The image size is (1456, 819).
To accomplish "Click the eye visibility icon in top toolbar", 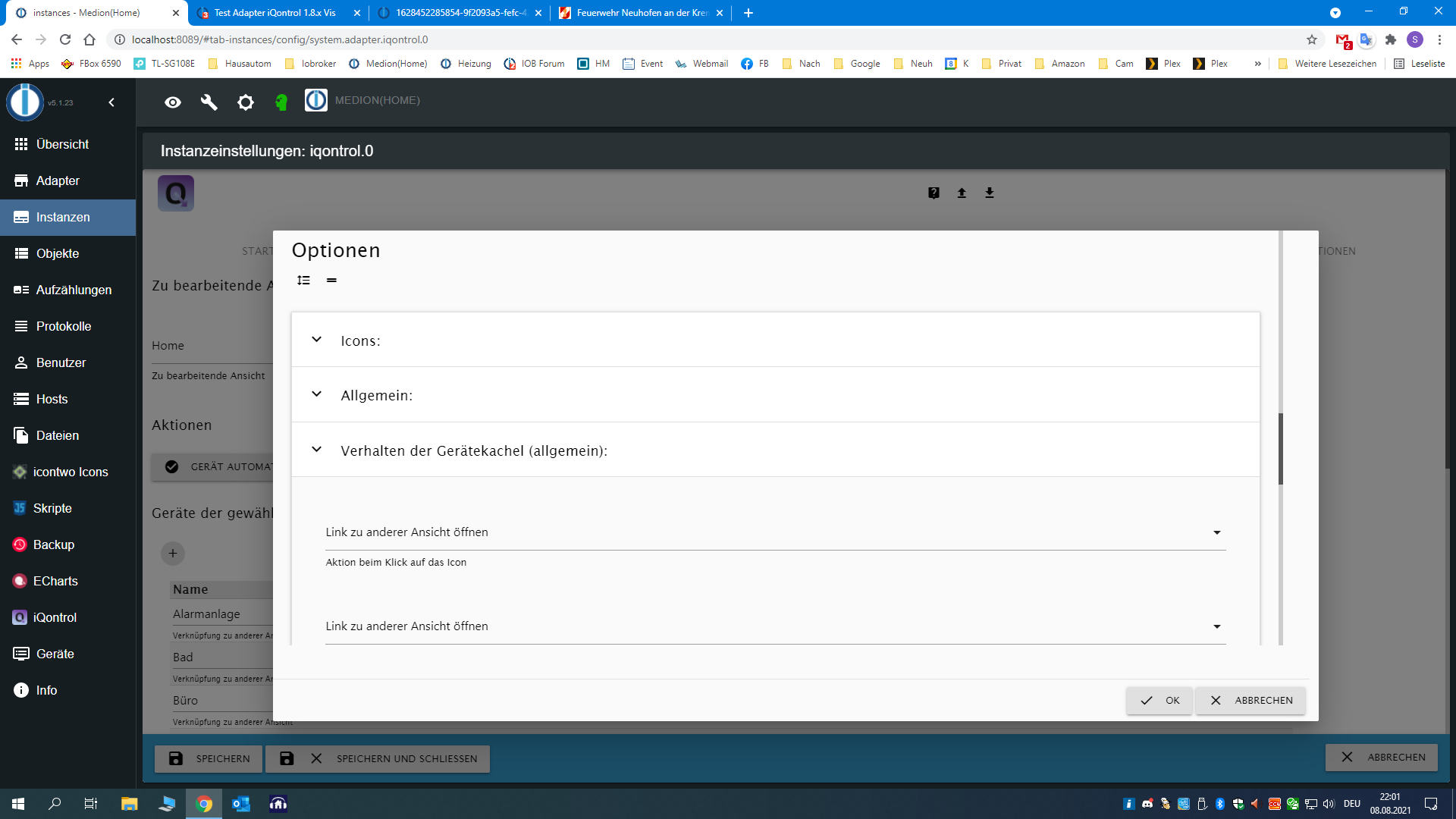I will pyautogui.click(x=173, y=102).
